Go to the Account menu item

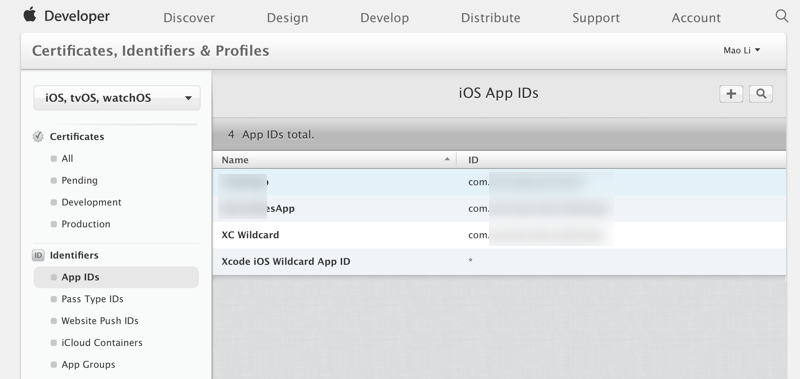point(696,18)
